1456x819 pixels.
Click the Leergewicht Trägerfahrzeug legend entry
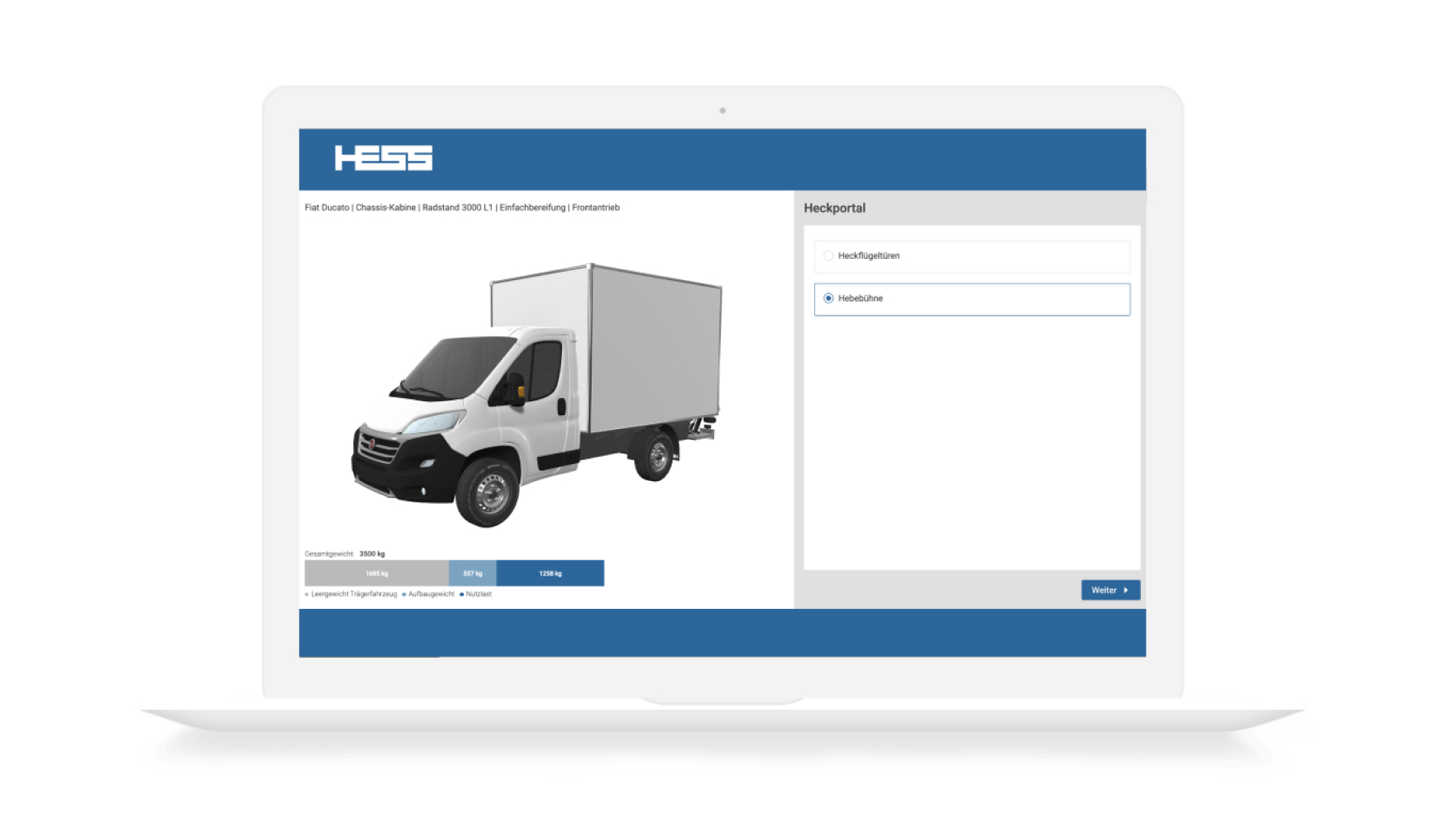point(351,594)
